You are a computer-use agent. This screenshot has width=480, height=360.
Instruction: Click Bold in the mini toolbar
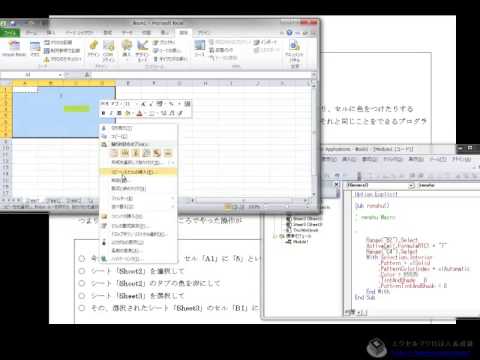tap(104, 113)
